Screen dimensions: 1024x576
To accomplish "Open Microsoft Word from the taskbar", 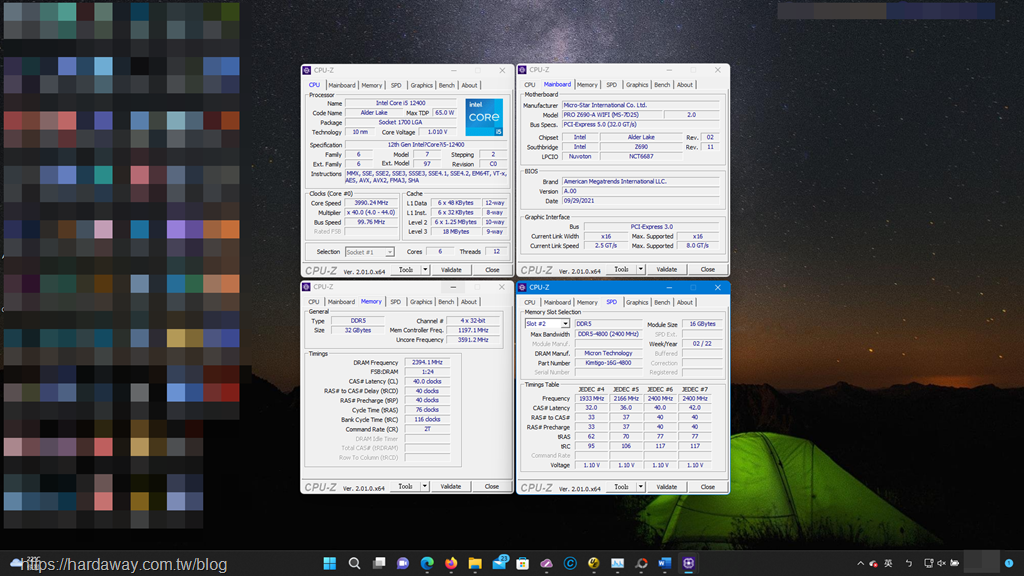I will coord(665,563).
